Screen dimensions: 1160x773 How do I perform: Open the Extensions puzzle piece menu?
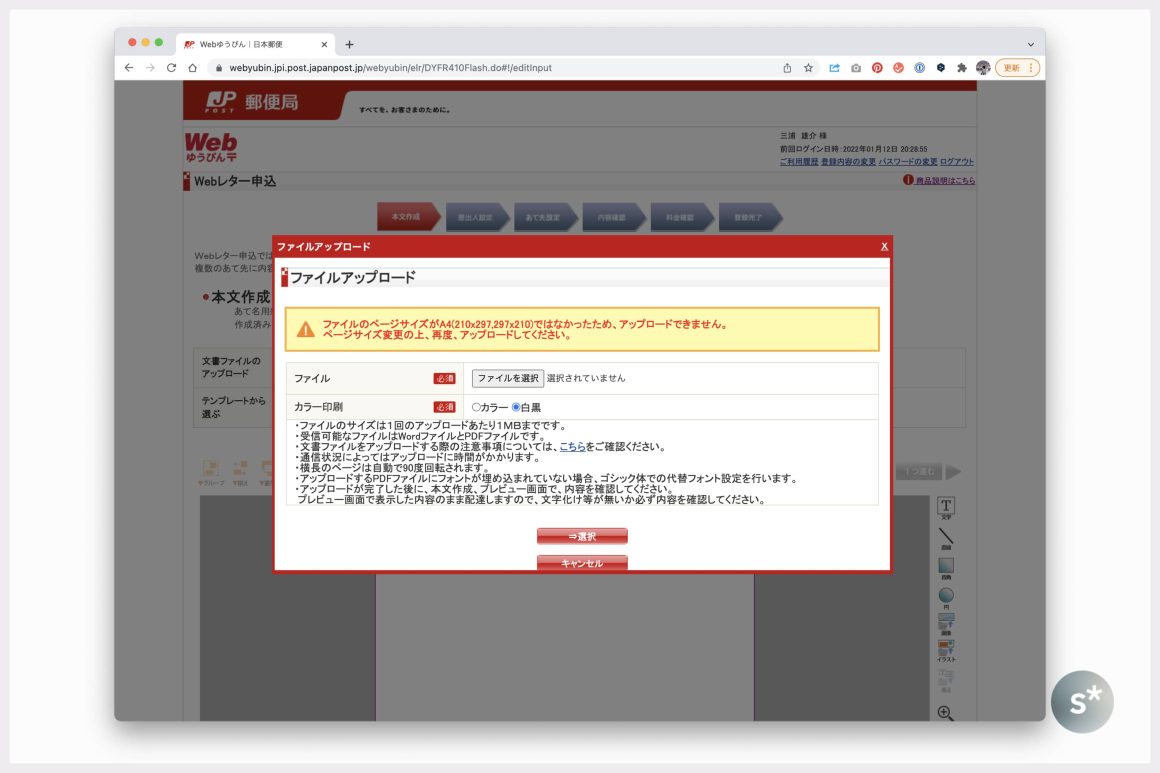coord(961,68)
